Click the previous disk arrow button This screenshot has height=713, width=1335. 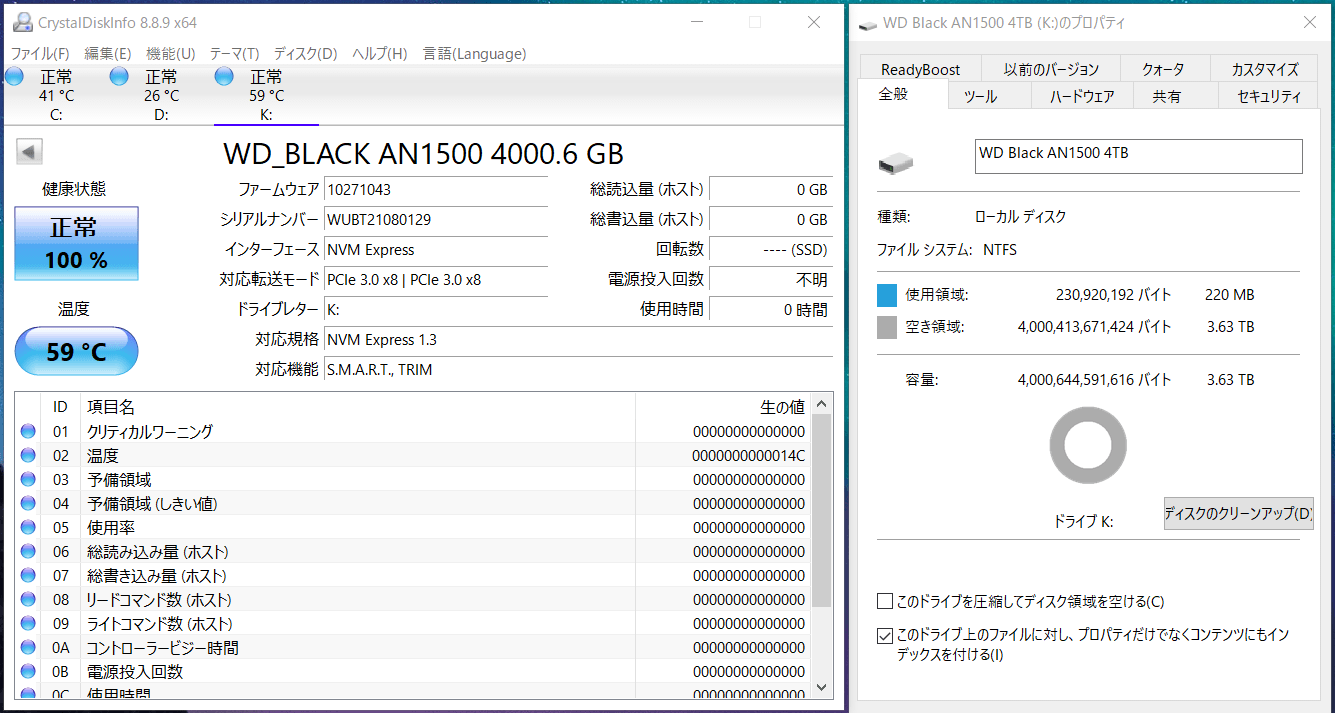[x=29, y=152]
